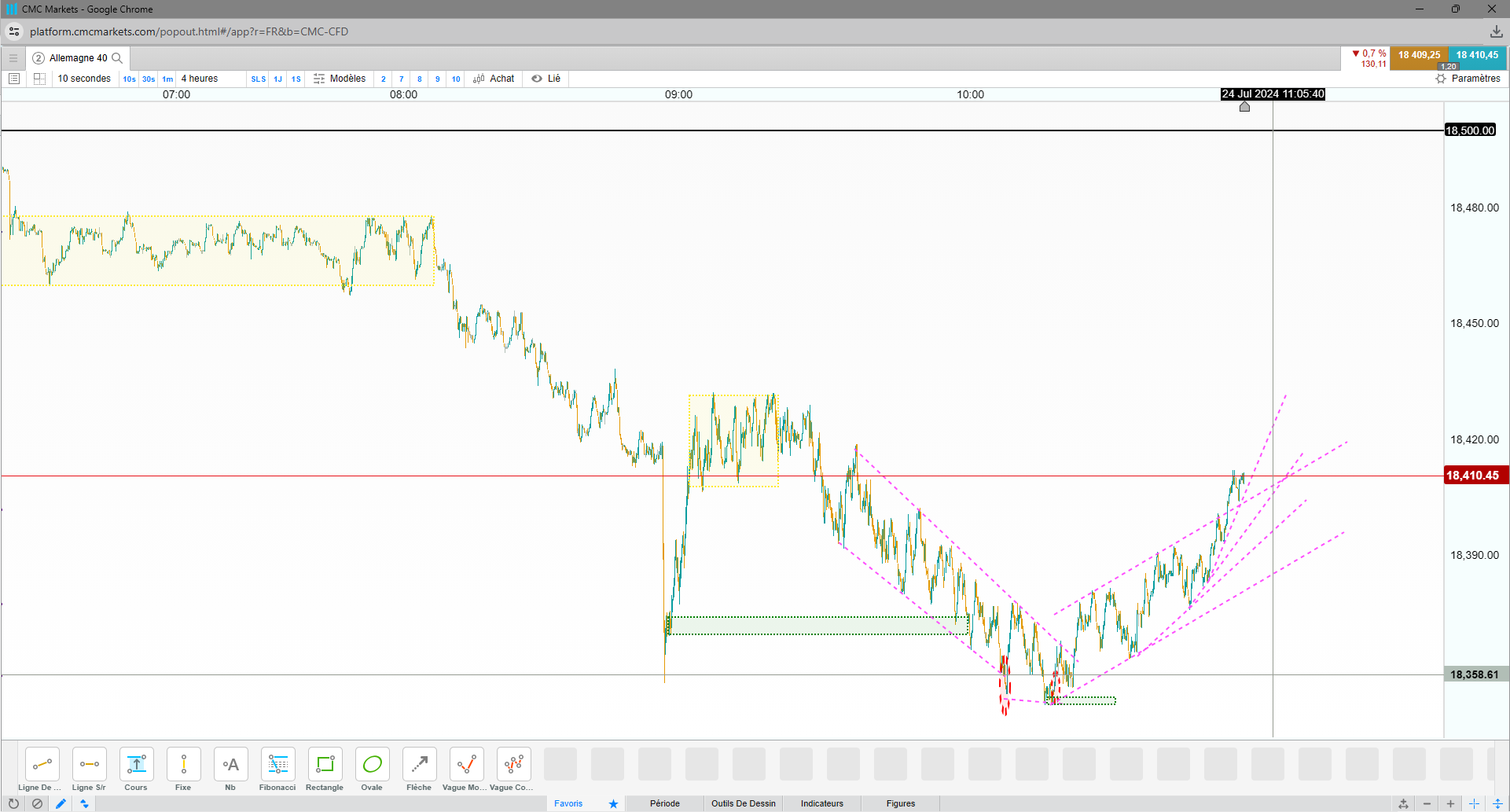Zoom in chart with plus icon
Image resolution: width=1510 pixels, height=812 pixels.
[x=1450, y=803]
